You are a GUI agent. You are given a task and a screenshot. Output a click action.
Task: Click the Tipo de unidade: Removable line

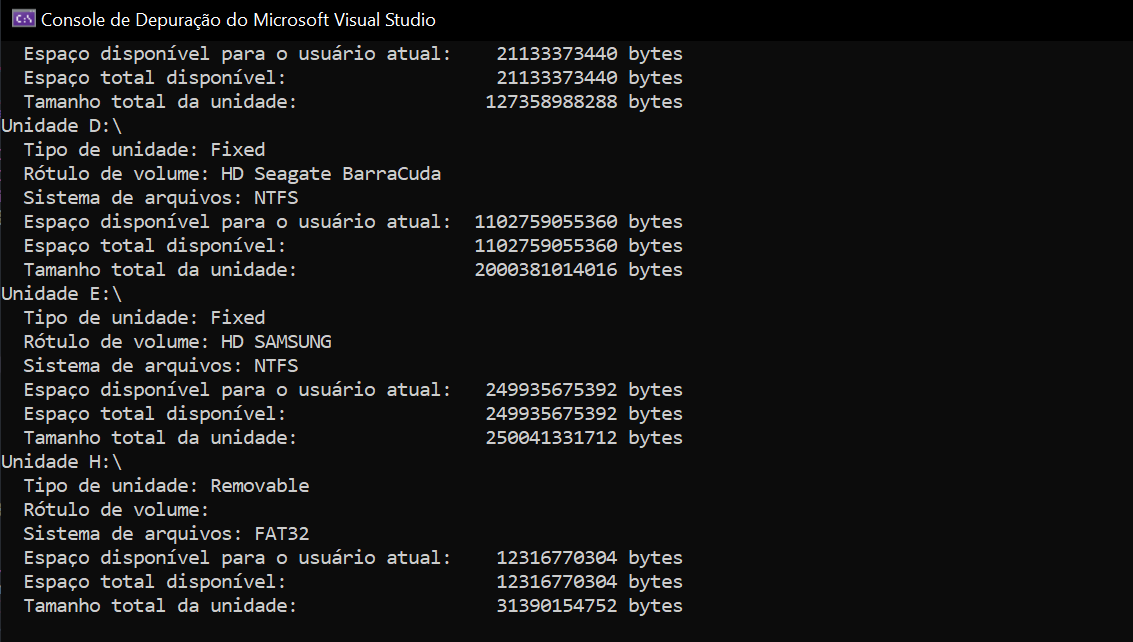point(166,485)
